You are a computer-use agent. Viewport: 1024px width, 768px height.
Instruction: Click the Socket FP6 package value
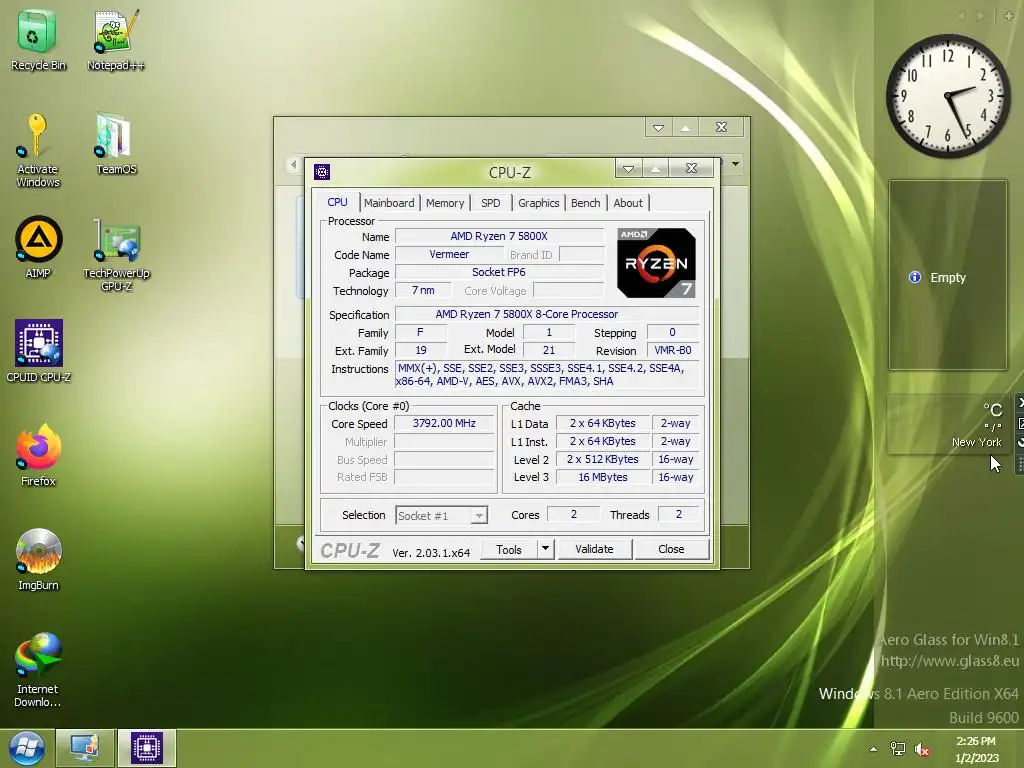coord(500,272)
